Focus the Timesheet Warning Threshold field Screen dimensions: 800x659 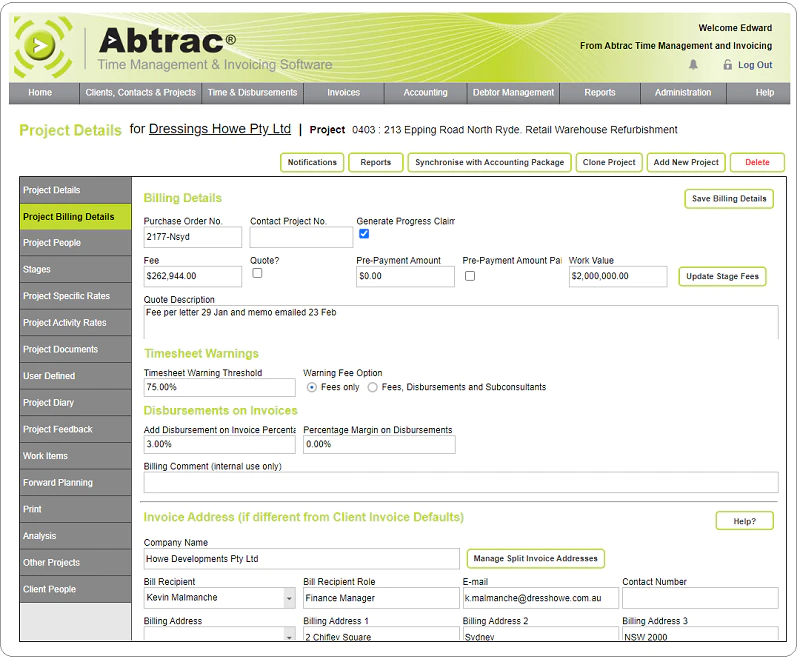219,388
